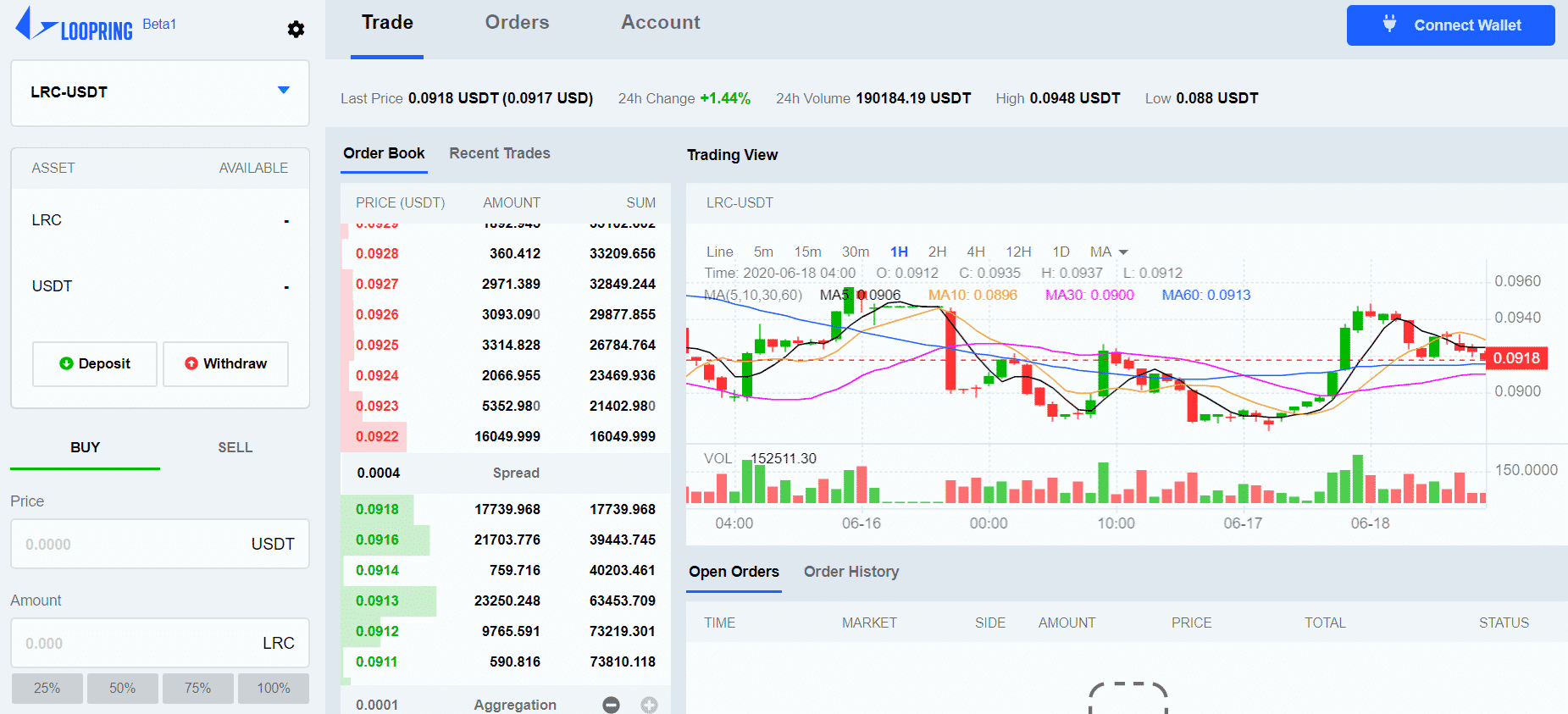
Task: Set chart interval to 2H
Action: [937, 252]
